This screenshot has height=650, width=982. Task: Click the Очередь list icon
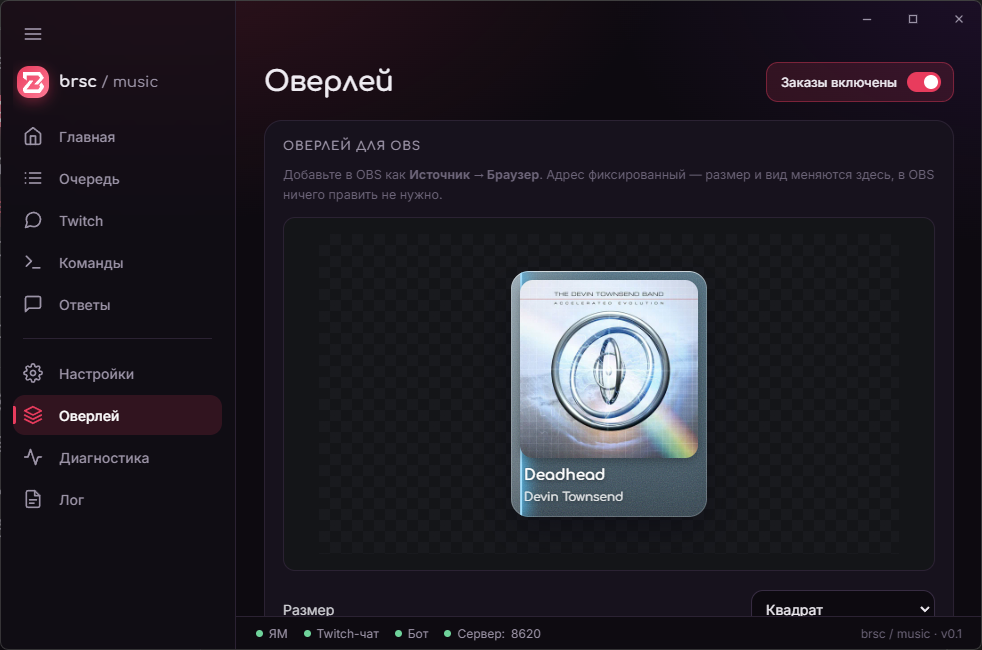[33, 178]
